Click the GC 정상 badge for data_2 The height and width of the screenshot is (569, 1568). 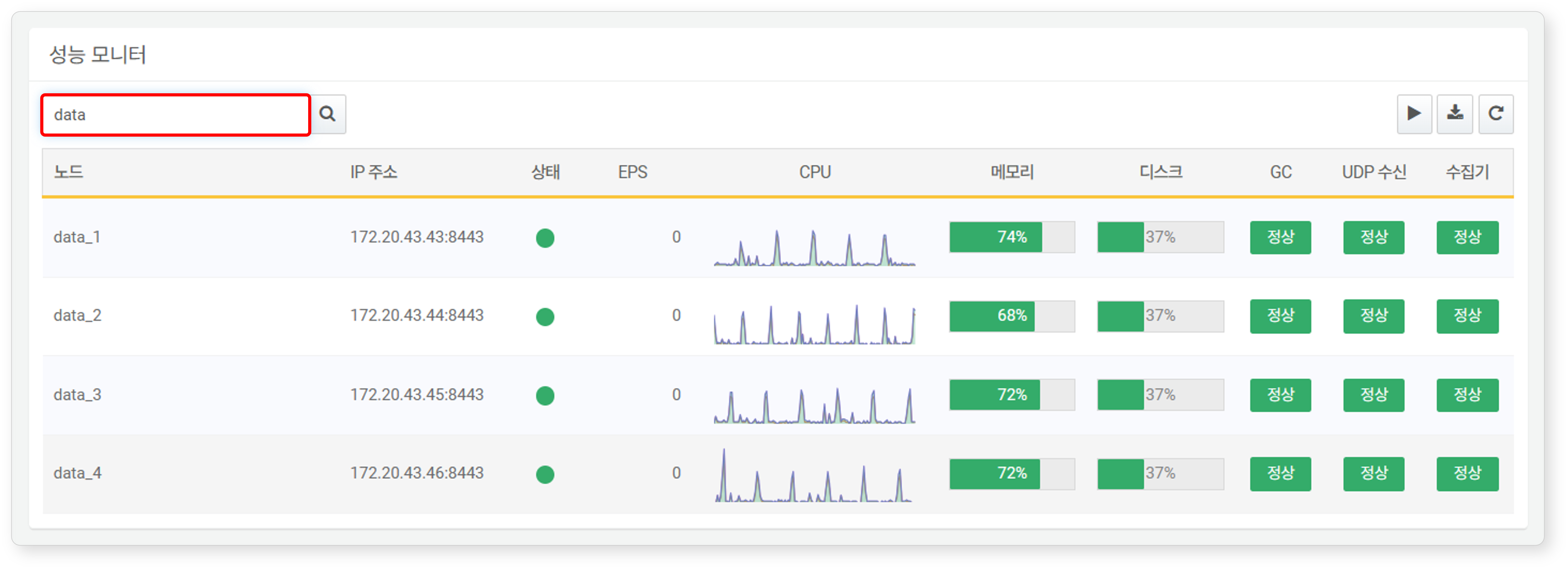coord(1281,316)
